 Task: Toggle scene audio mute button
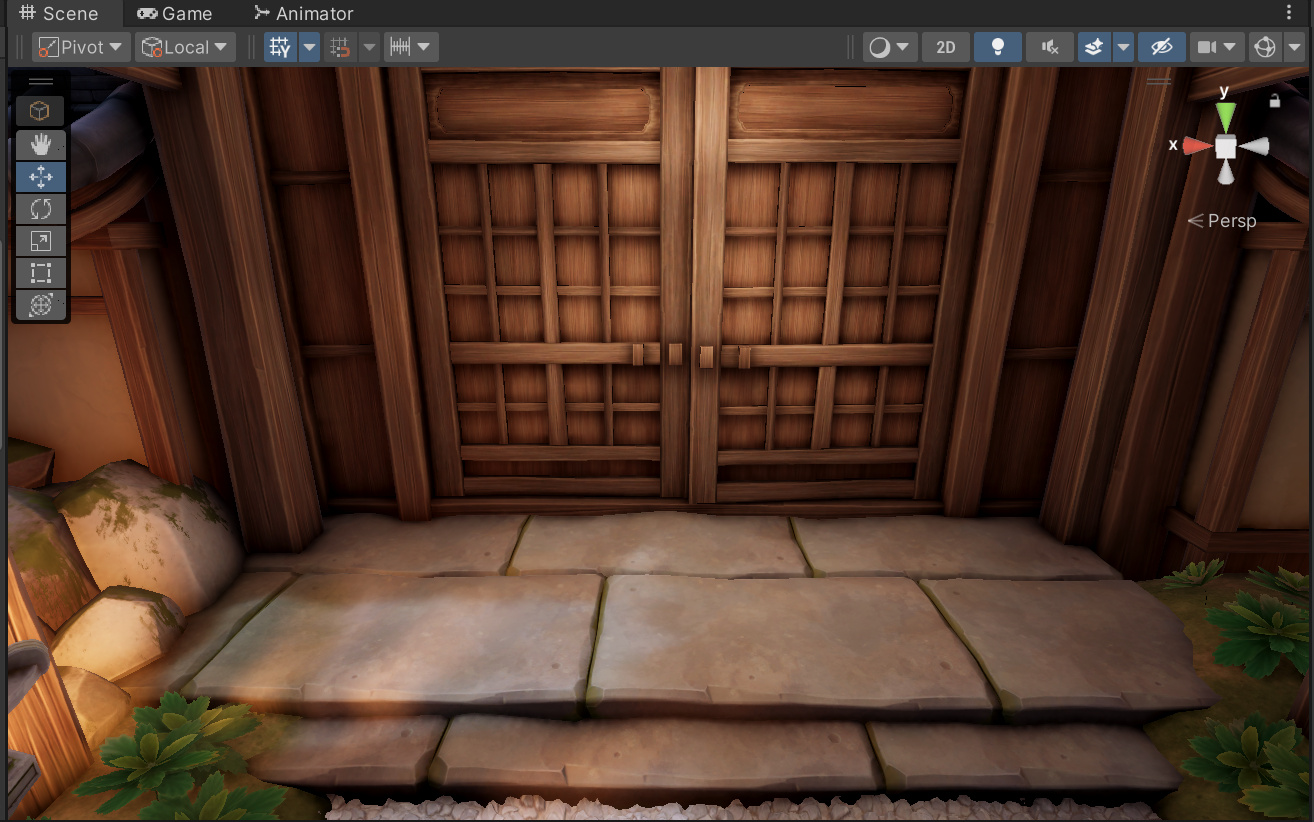[1049, 47]
